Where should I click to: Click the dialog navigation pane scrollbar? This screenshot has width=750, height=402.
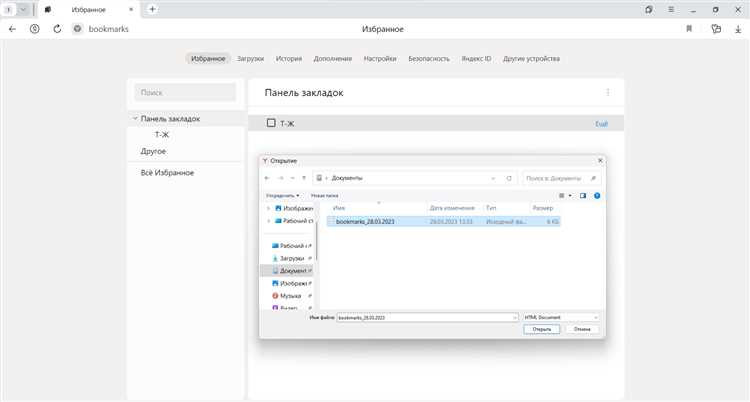pos(316,242)
